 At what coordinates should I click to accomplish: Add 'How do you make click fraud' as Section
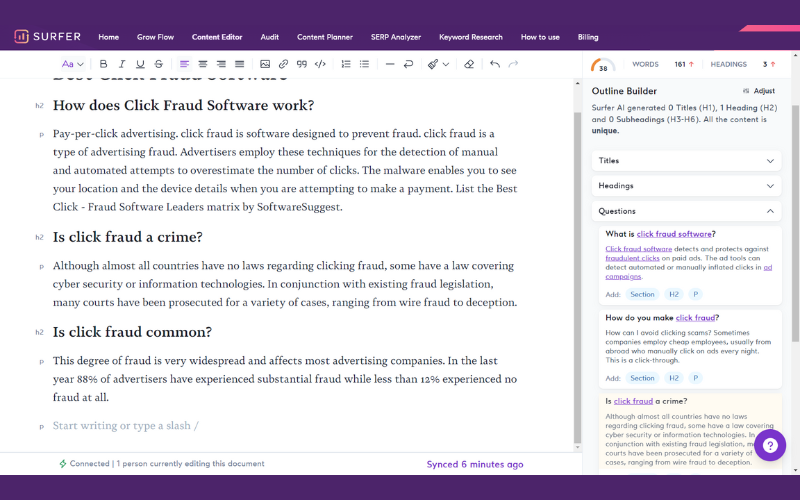[642, 378]
